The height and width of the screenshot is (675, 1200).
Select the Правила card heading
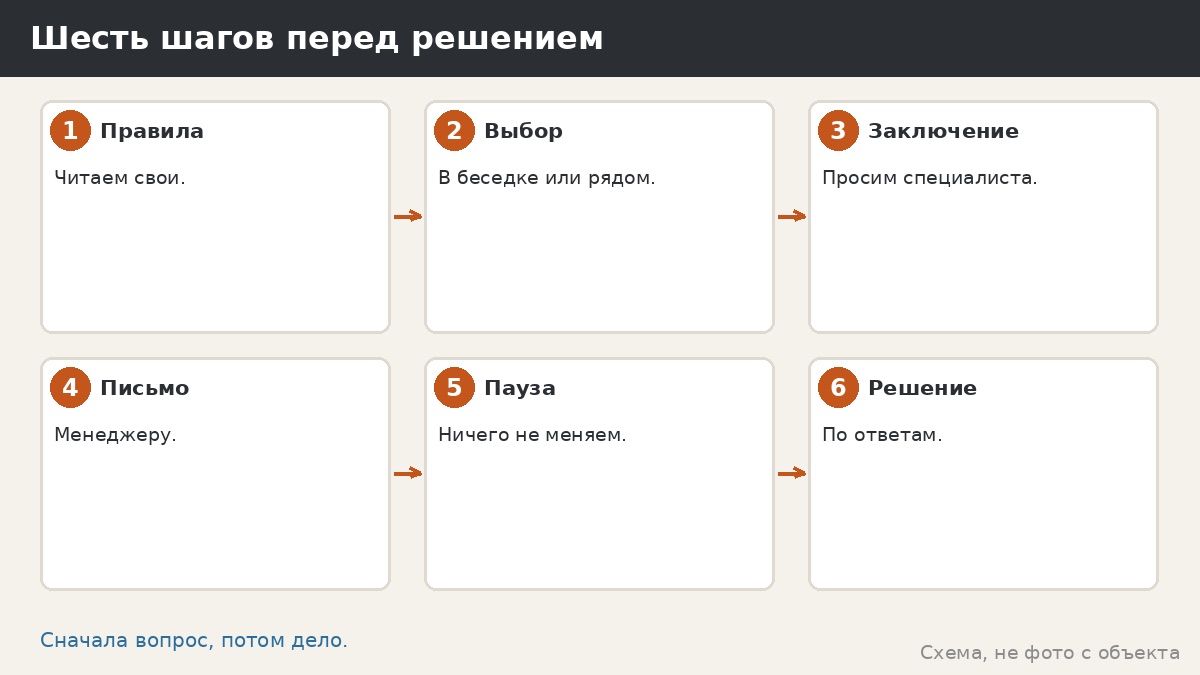click(152, 131)
